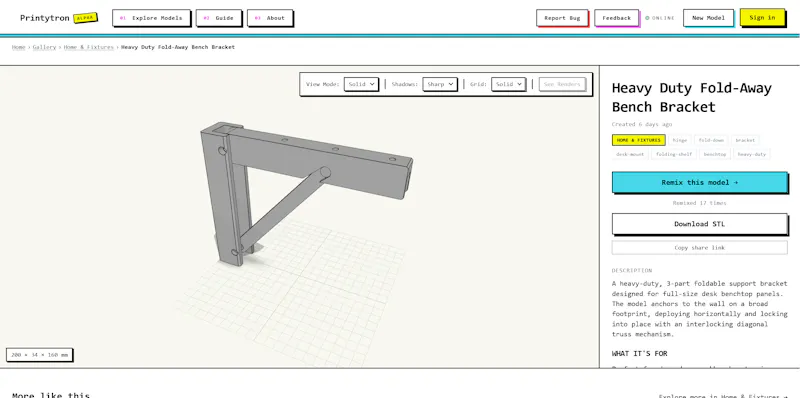Open the Guide page
800x398 pixels.
tap(219, 18)
